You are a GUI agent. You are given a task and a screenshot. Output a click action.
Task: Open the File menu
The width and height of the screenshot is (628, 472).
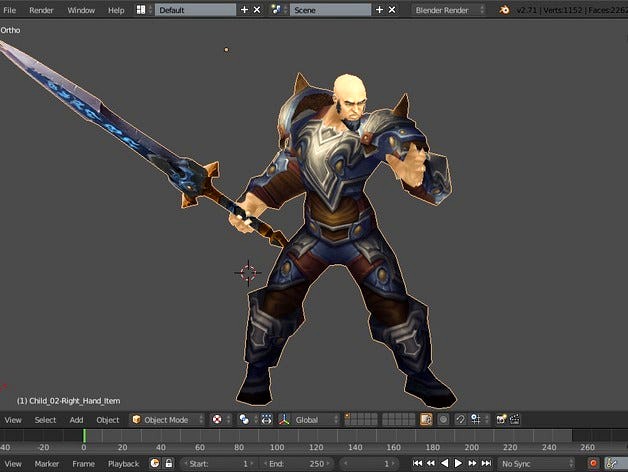click(10, 9)
